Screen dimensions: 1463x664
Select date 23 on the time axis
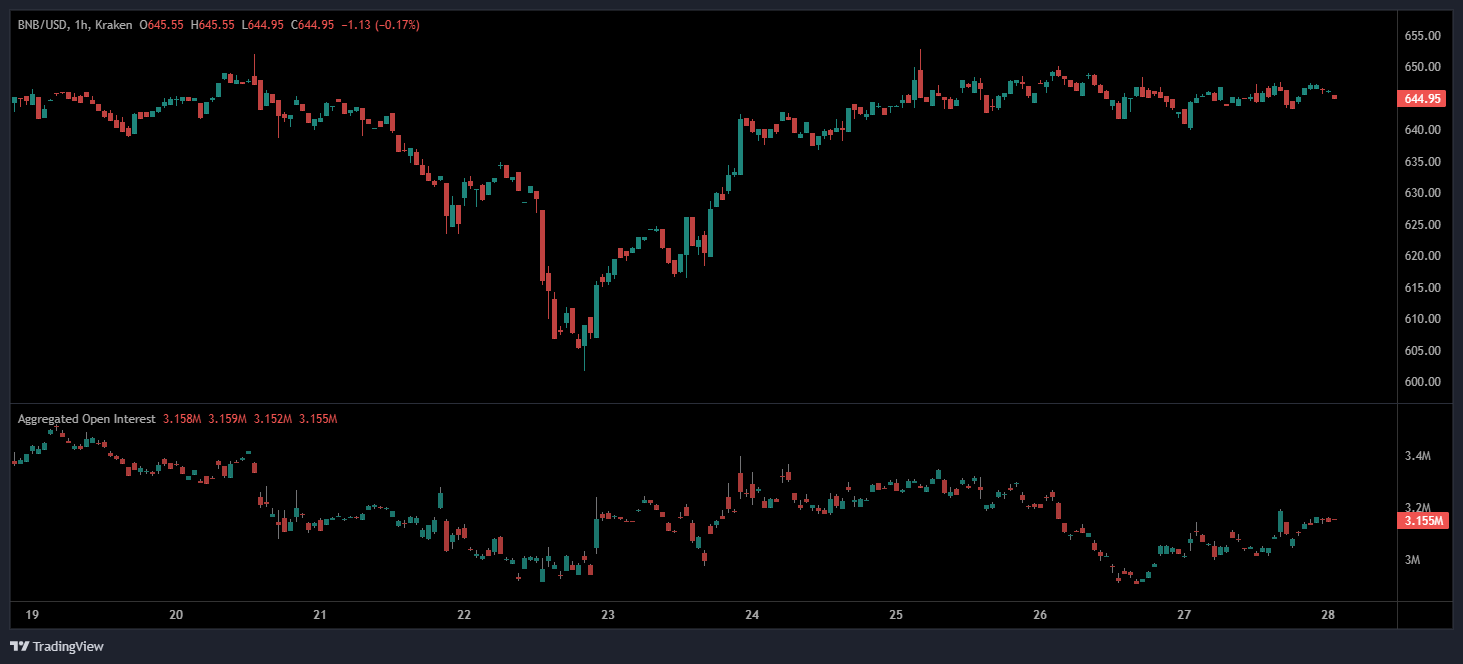point(608,614)
